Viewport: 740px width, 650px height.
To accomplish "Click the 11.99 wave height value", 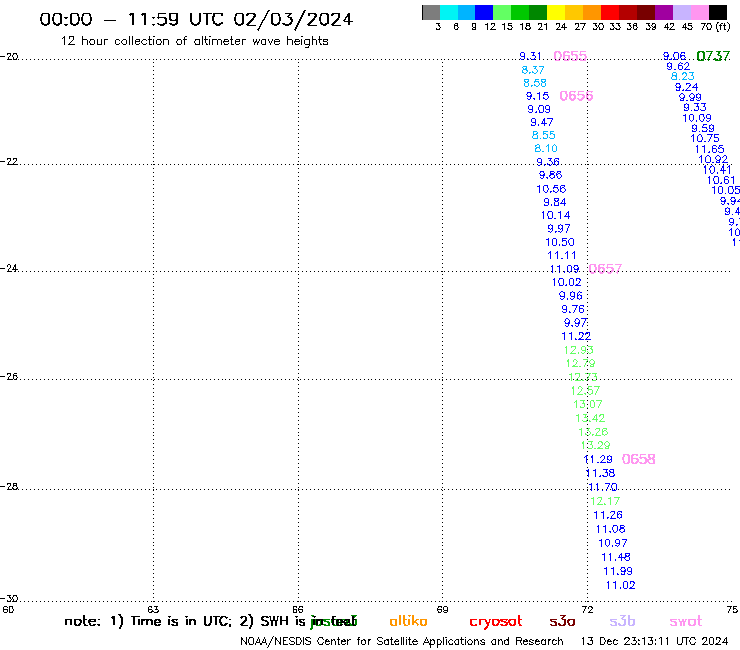I will point(618,572).
